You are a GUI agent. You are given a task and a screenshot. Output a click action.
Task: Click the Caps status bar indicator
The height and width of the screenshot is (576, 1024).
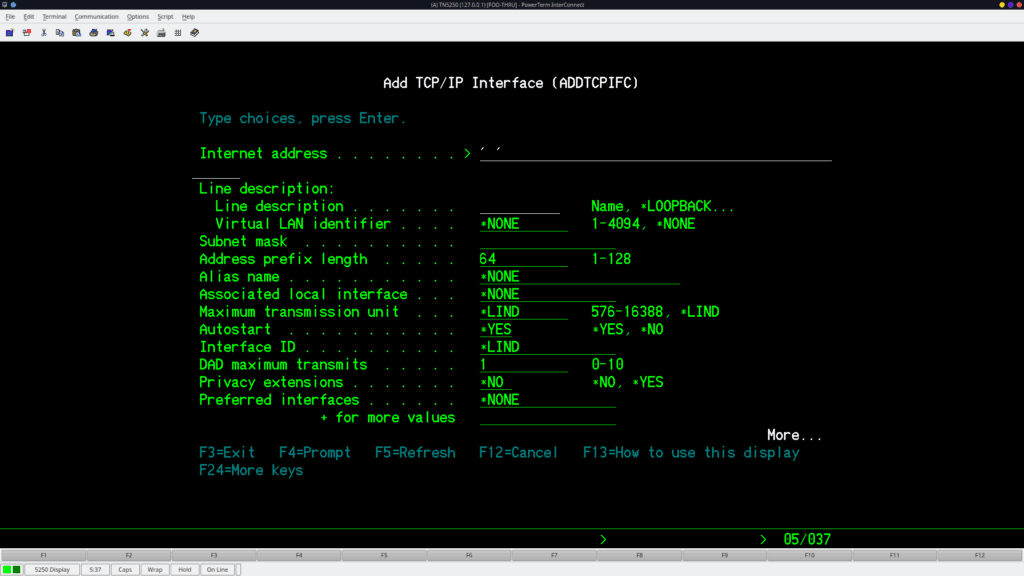125,569
